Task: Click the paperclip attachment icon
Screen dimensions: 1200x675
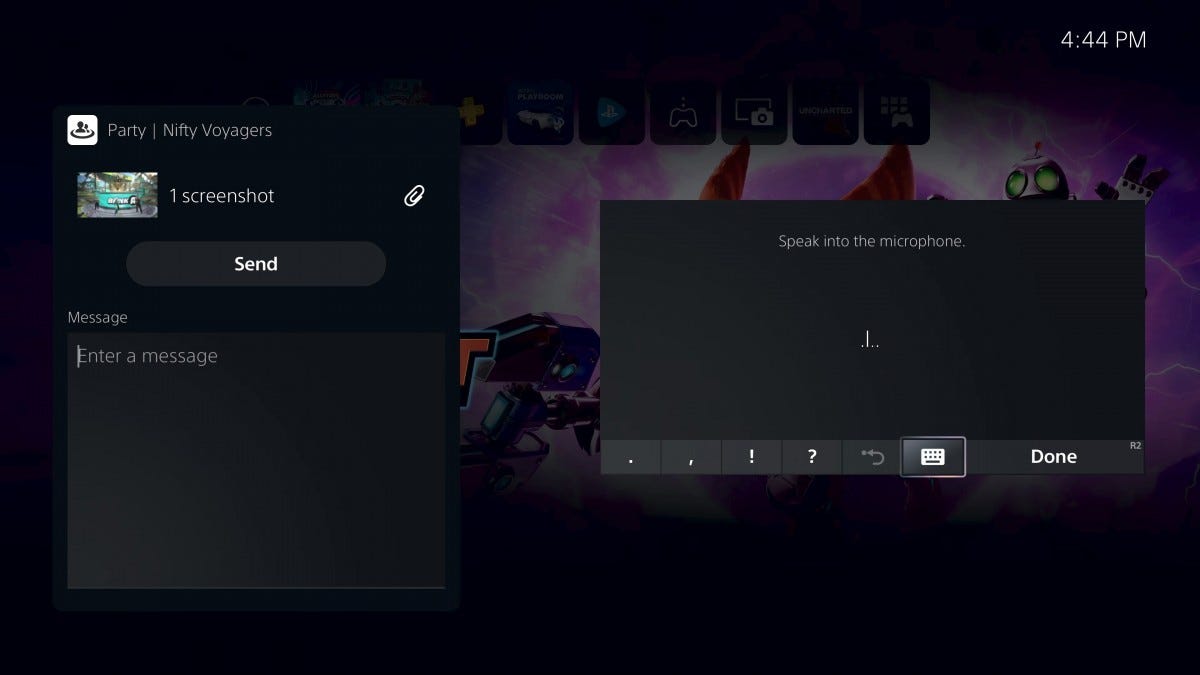Action: [414, 196]
